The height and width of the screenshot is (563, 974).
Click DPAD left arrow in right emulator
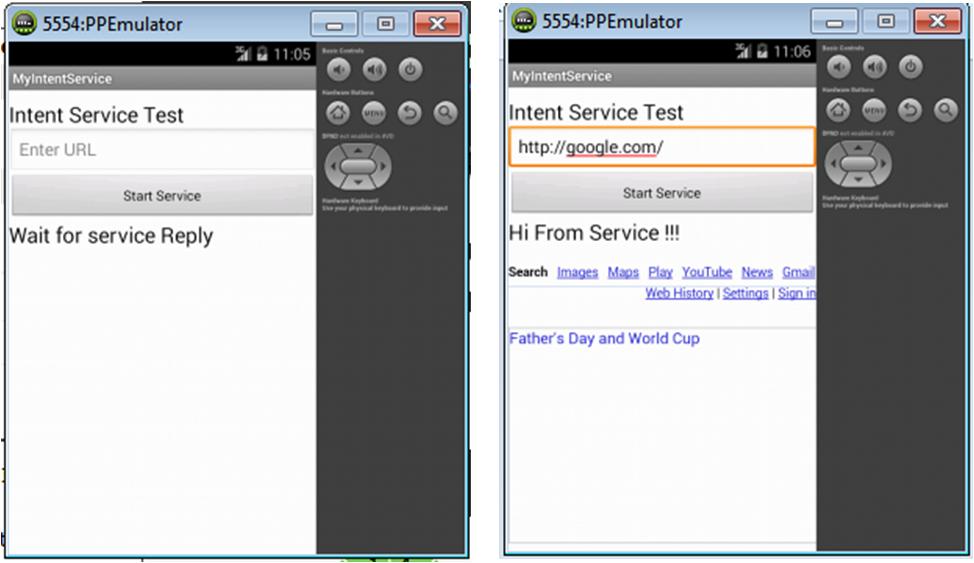coord(833,163)
